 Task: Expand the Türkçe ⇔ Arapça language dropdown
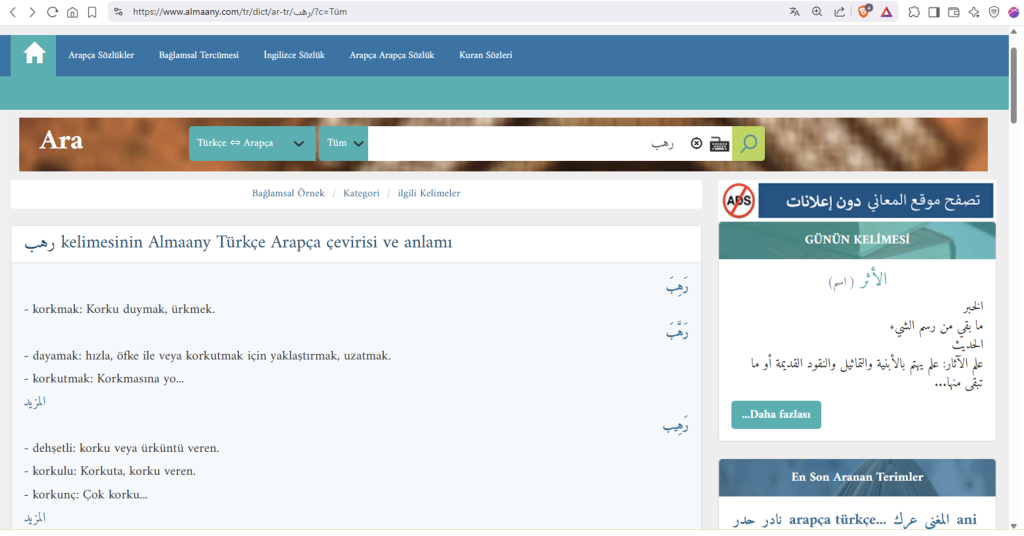tap(251, 143)
